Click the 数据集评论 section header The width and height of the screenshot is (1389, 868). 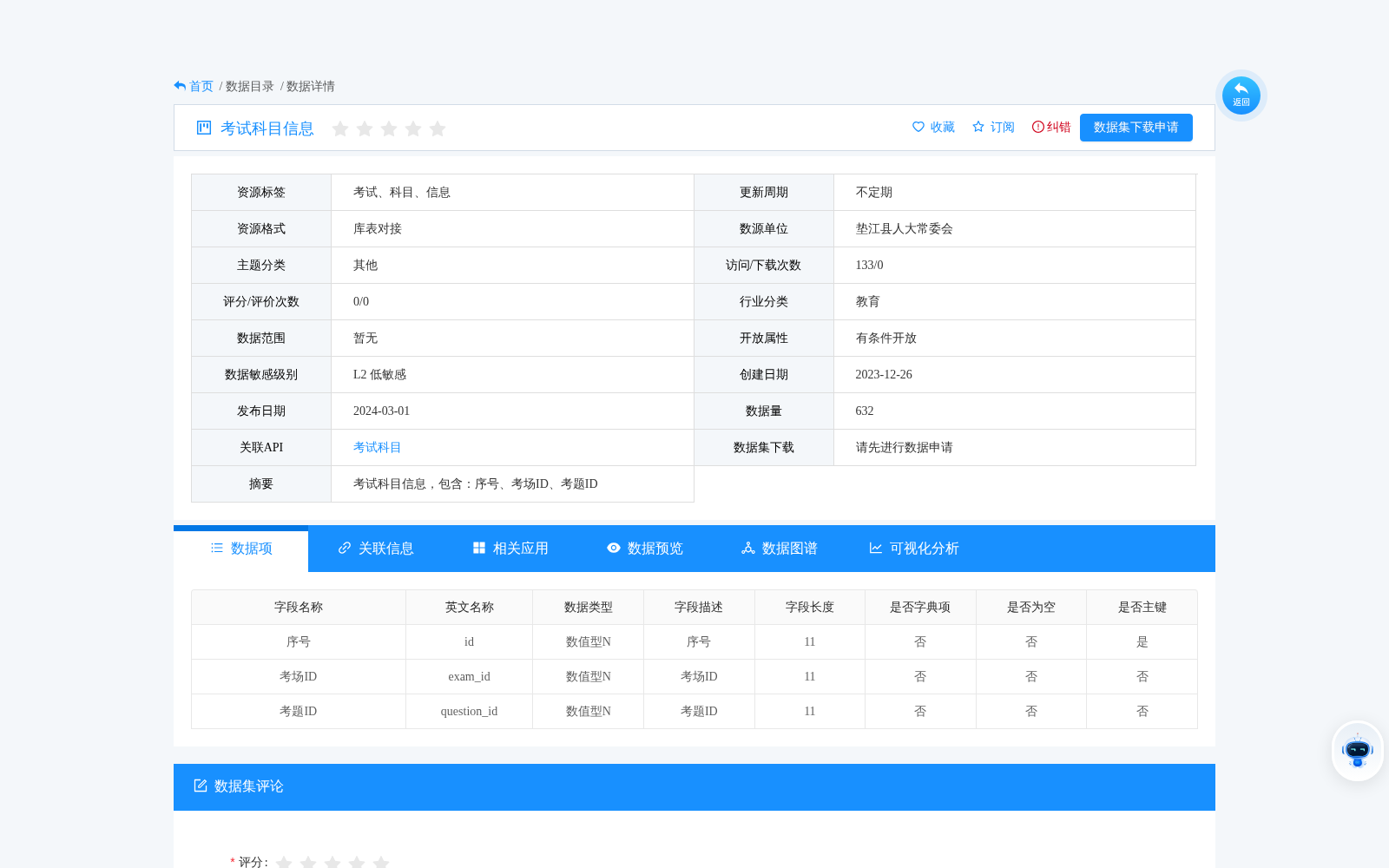(x=694, y=786)
